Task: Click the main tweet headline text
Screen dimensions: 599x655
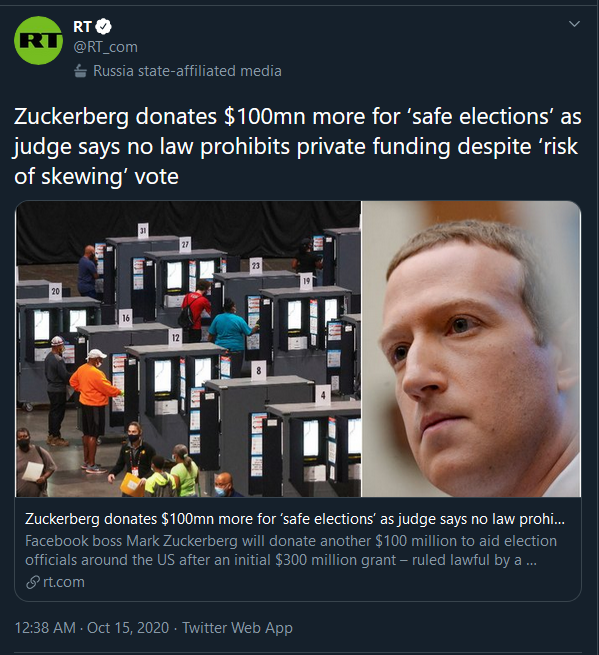Action: click(297, 146)
